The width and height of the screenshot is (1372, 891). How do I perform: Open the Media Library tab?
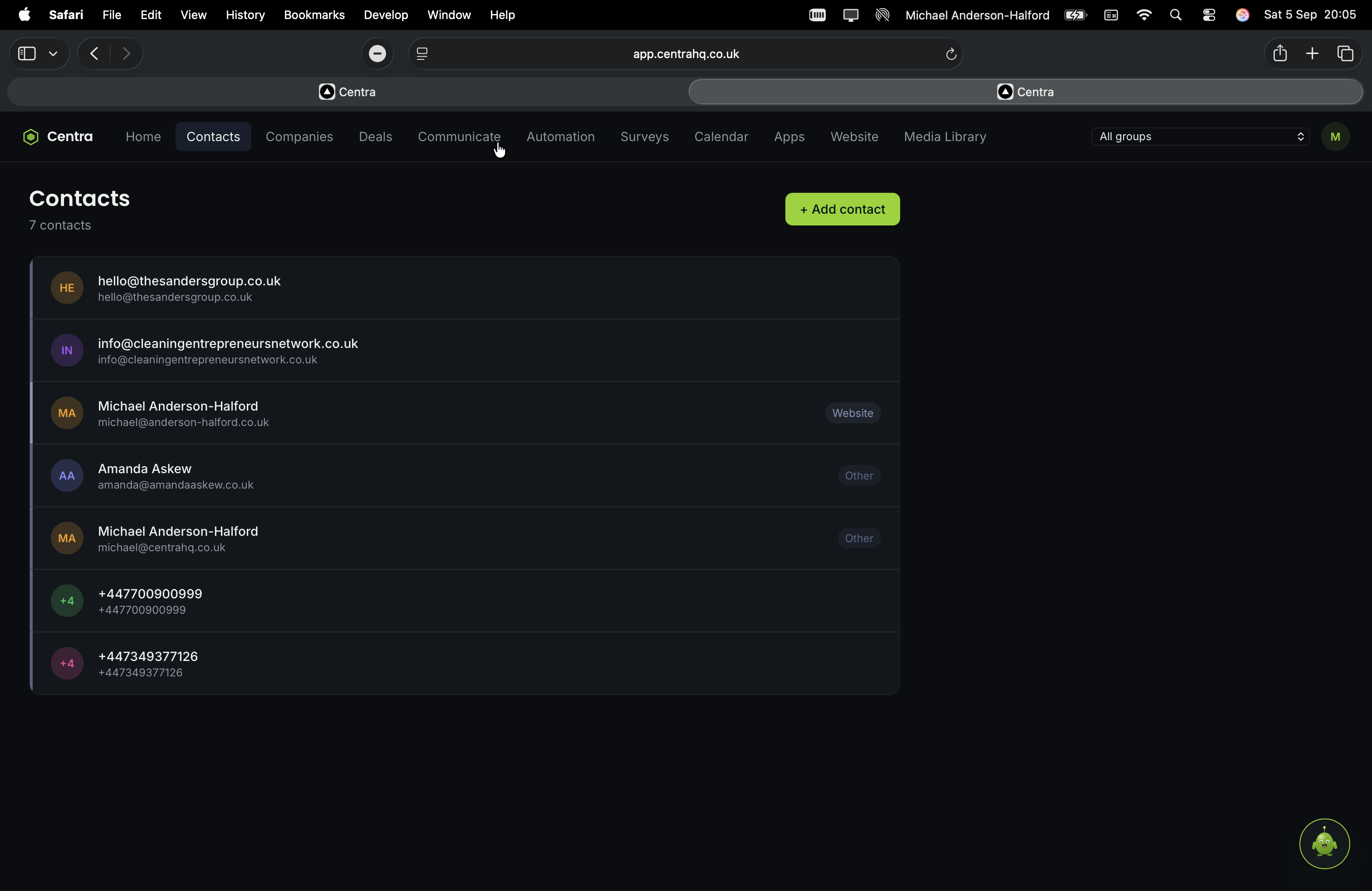[x=945, y=137]
